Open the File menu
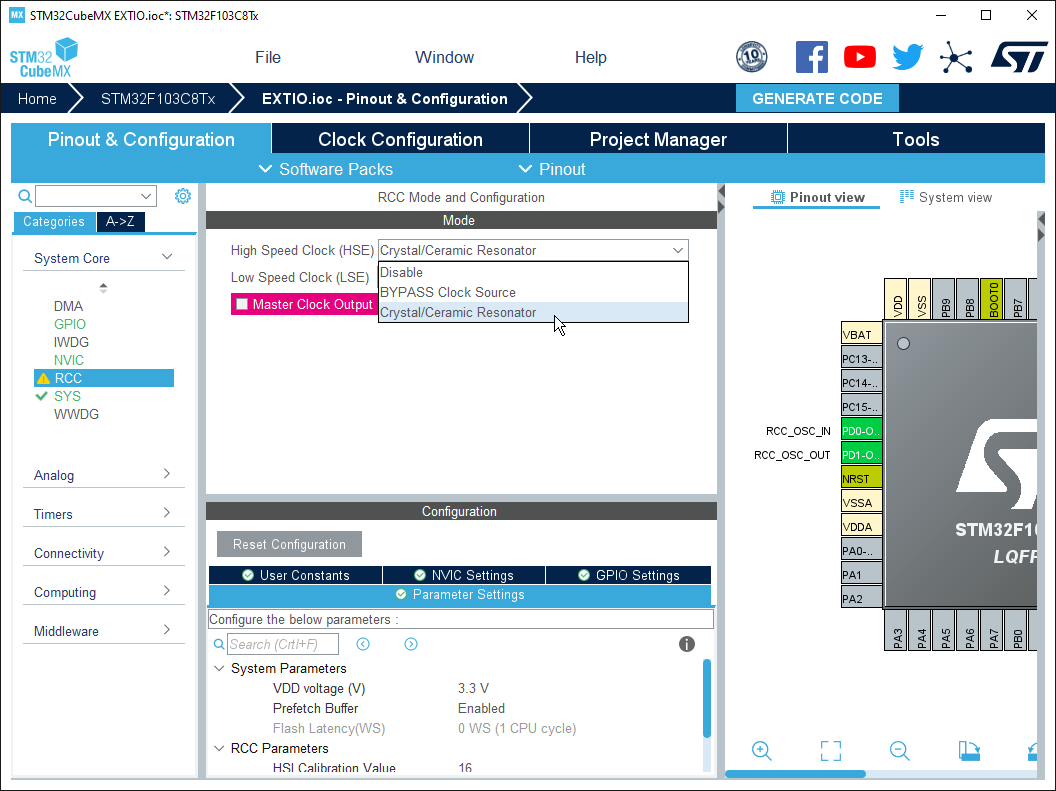The width and height of the screenshot is (1056, 791). 267,57
